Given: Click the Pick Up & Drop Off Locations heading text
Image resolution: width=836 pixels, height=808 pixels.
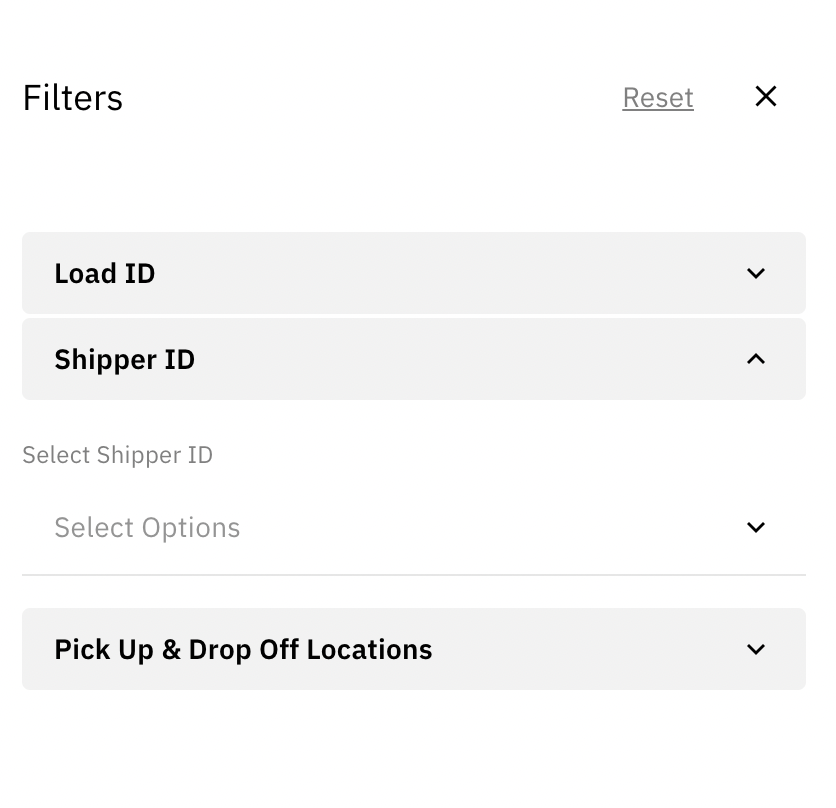Looking at the screenshot, I should pyautogui.click(x=243, y=649).
